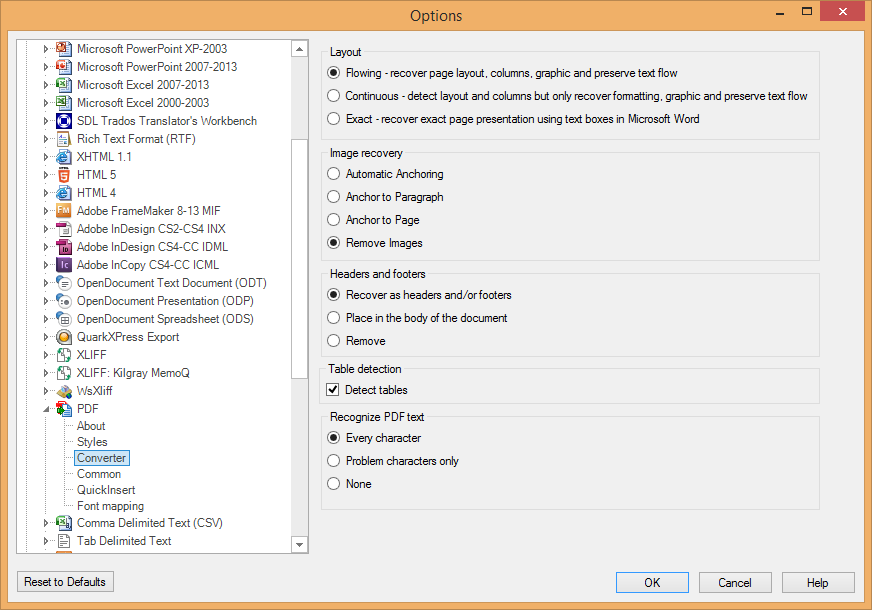Viewport: 872px width, 610px height.
Task: Confirm settings with the OK button
Action: [x=652, y=582]
